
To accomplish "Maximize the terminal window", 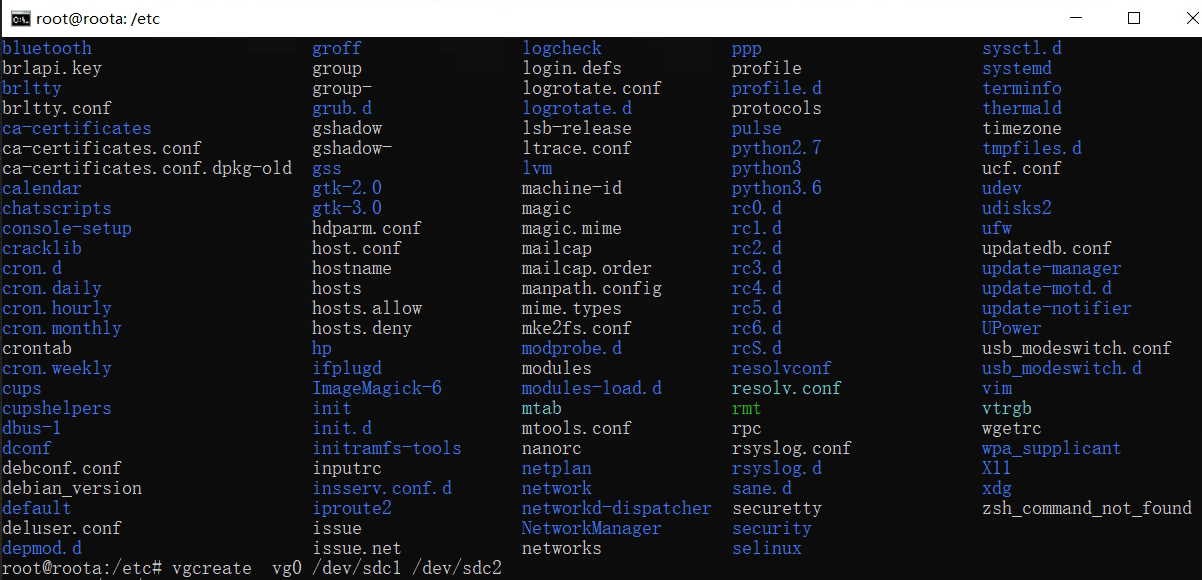I will click(1133, 18).
